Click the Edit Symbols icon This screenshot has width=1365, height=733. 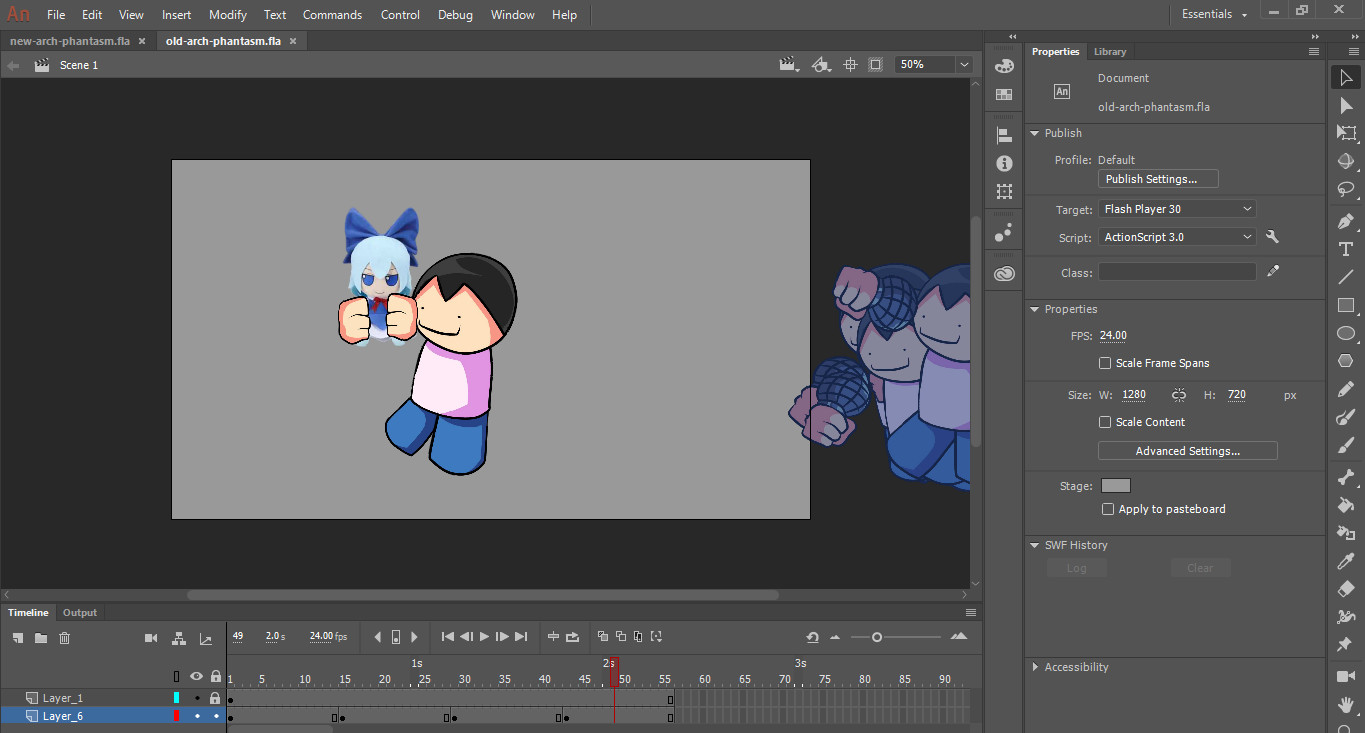(x=821, y=64)
